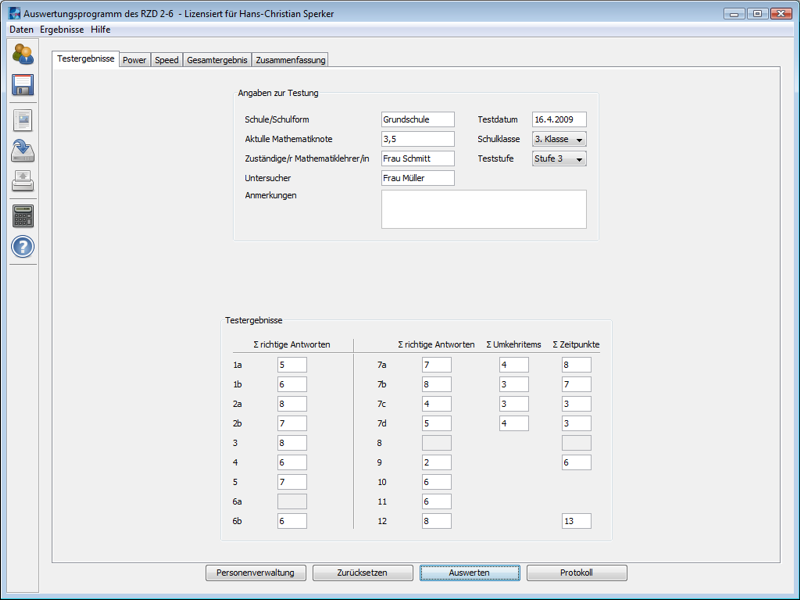The width and height of the screenshot is (800, 600).
Task: Click the document preview icon in sidebar
Action: tap(22, 120)
